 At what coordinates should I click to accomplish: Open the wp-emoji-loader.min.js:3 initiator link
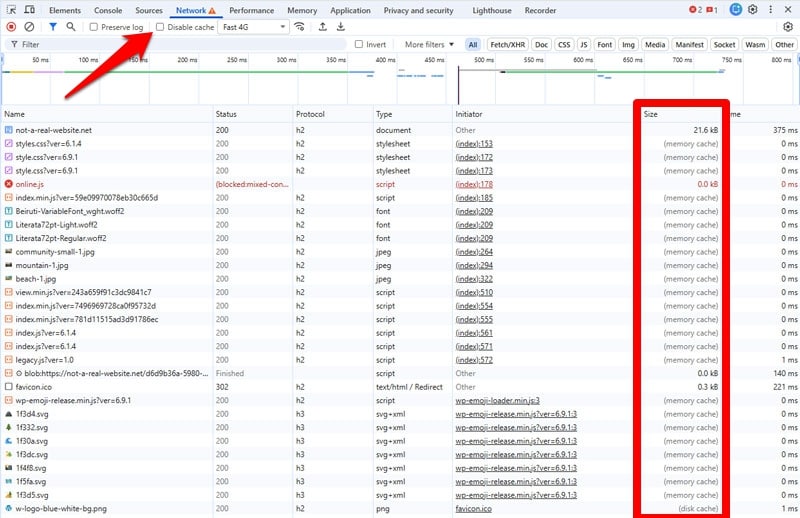pyautogui.click(x=497, y=401)
